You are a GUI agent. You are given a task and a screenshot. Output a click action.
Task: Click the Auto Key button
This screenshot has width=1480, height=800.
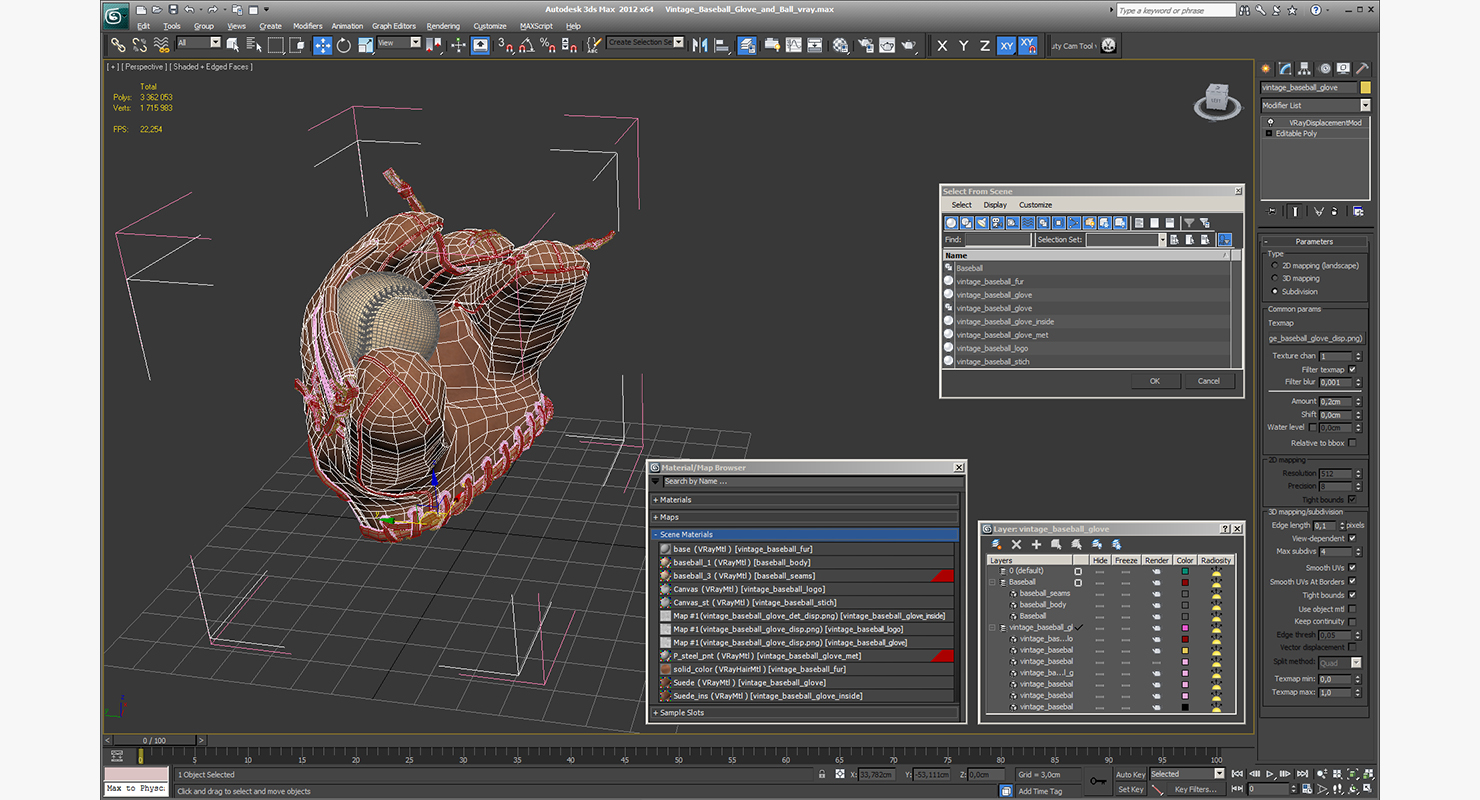click(1130, 775)
